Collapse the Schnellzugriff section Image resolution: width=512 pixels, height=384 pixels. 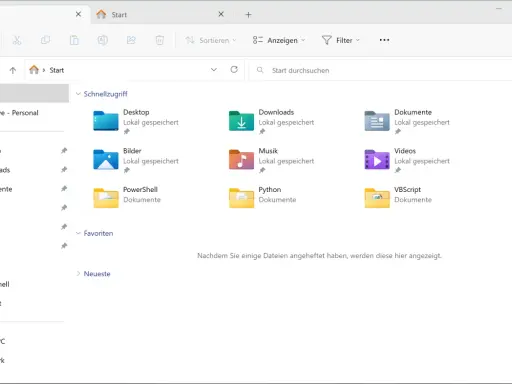(78, 94)
